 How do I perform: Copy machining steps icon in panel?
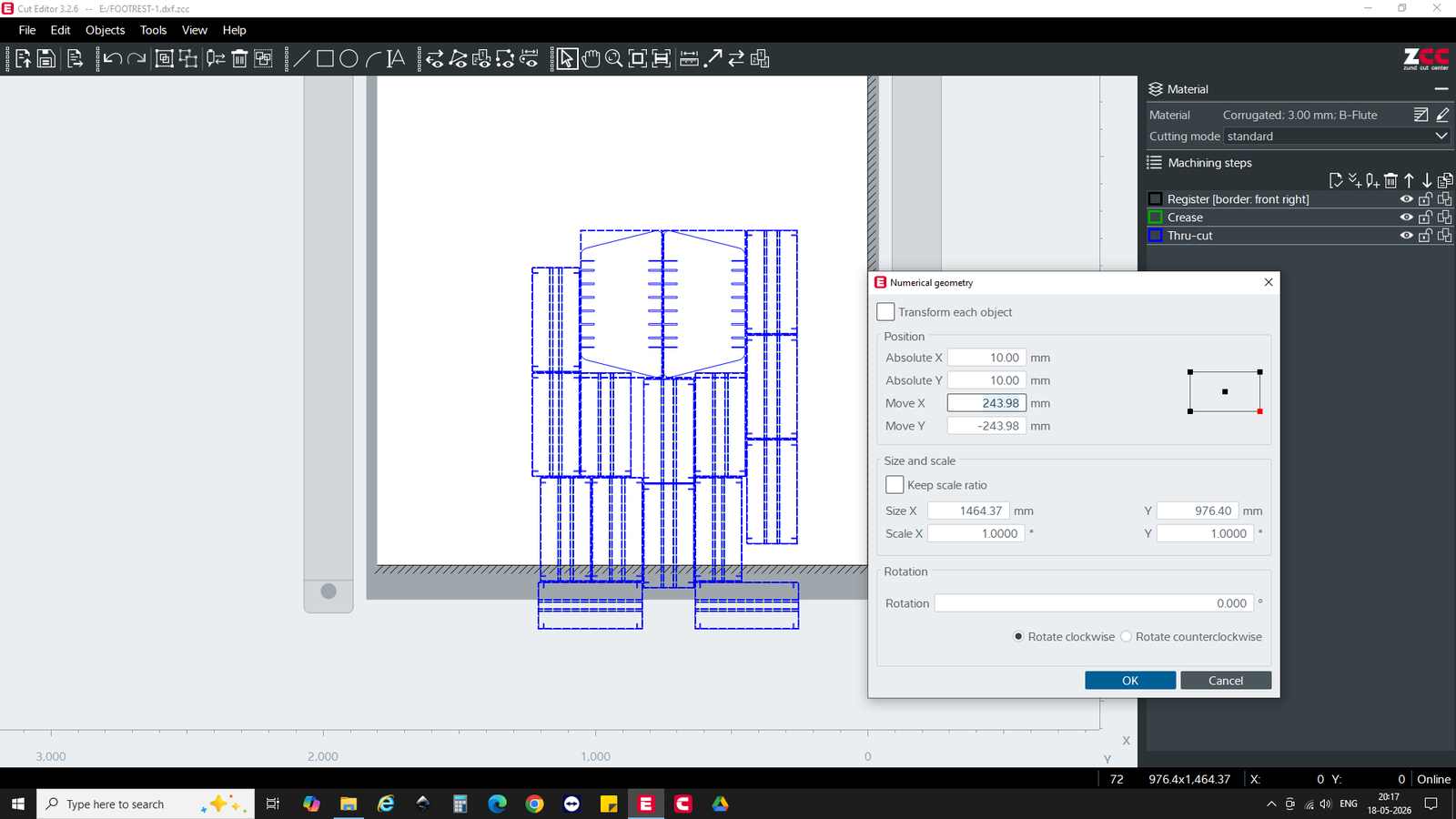[1444, 180]
